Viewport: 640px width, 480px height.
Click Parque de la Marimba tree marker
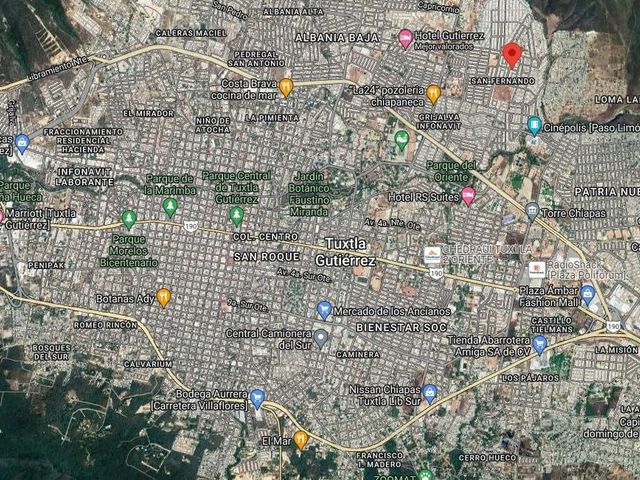(x=170, y=207)
